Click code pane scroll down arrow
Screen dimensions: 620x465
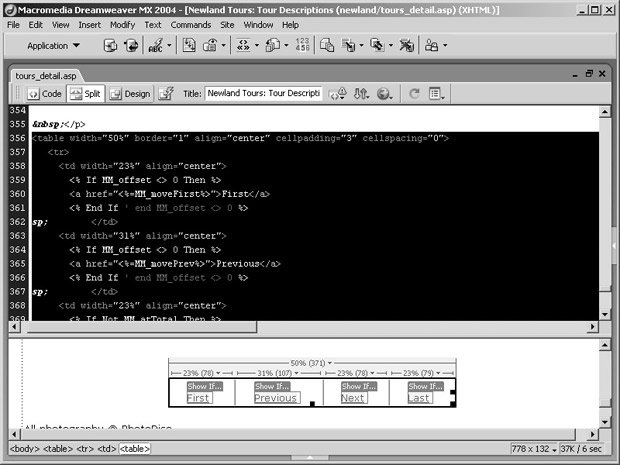605,314
